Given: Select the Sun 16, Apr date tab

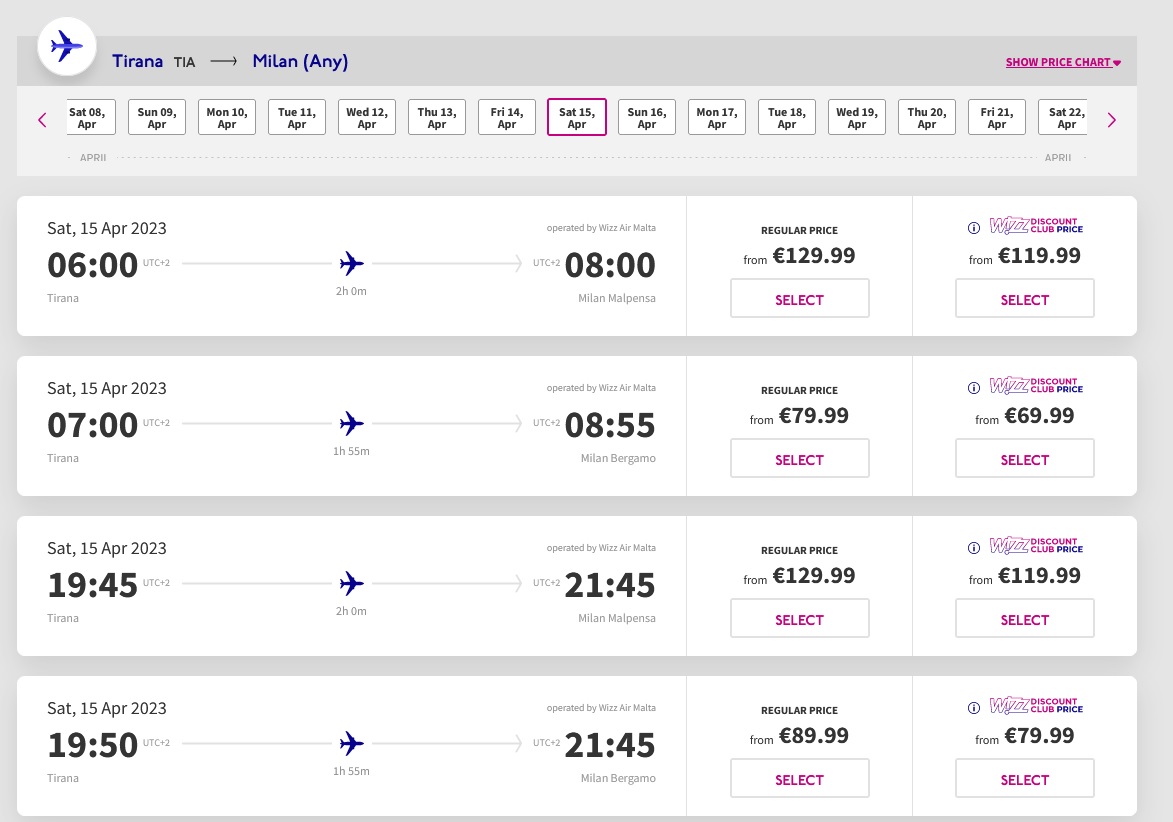Looking at the screenshot, I should (x=647, y=118).
